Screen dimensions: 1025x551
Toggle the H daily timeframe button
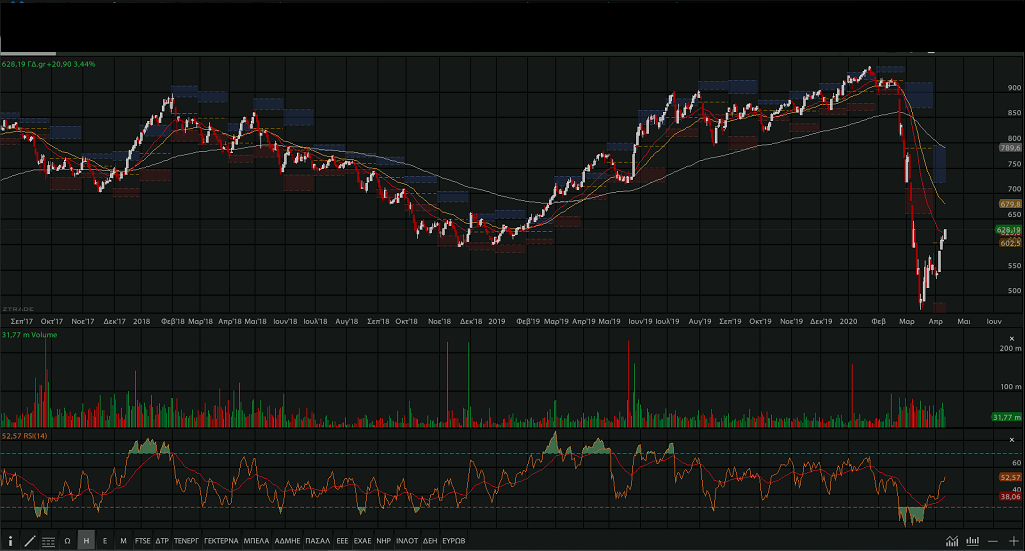[x=86, y=541]
